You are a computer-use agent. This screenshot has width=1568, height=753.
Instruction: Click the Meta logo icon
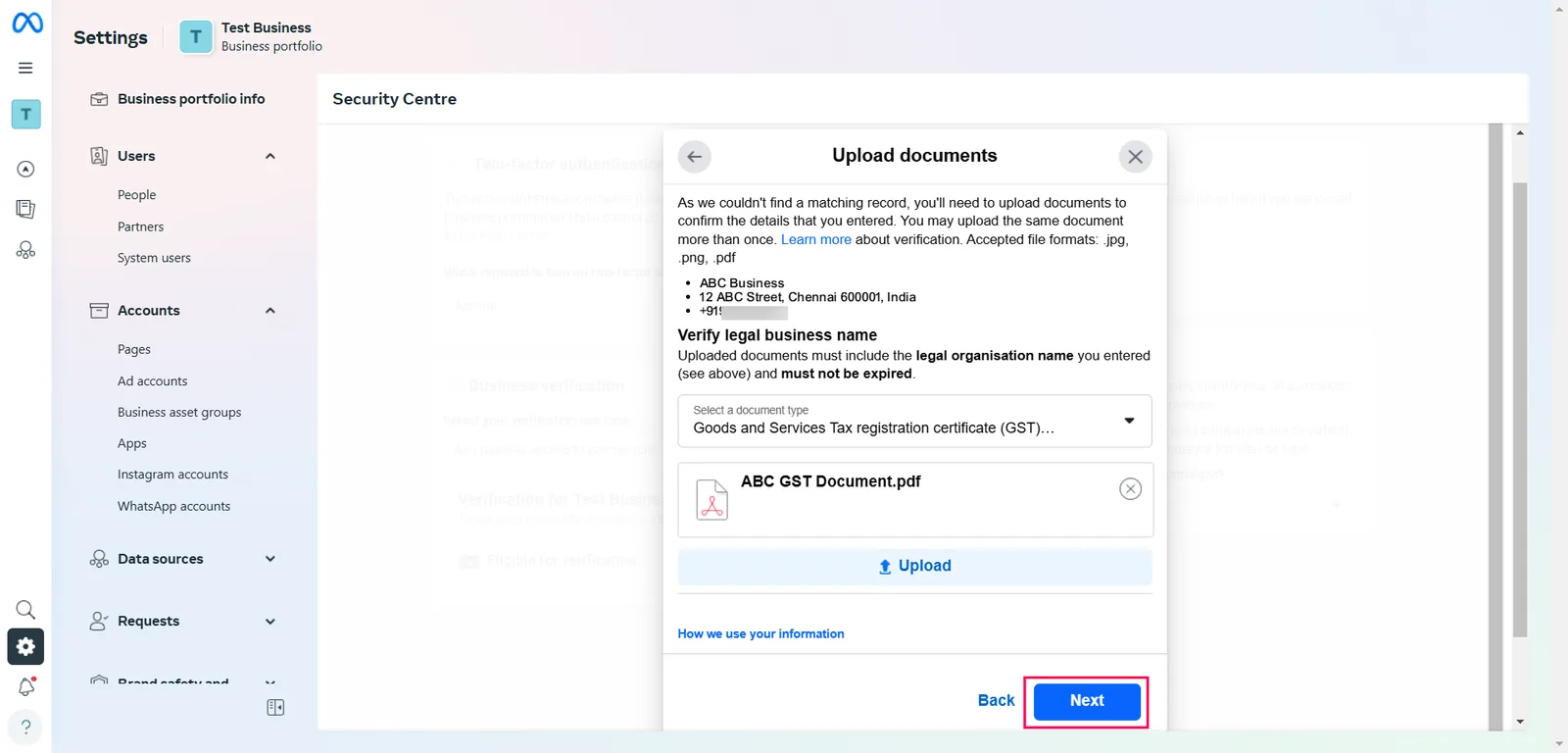[26, 22]
